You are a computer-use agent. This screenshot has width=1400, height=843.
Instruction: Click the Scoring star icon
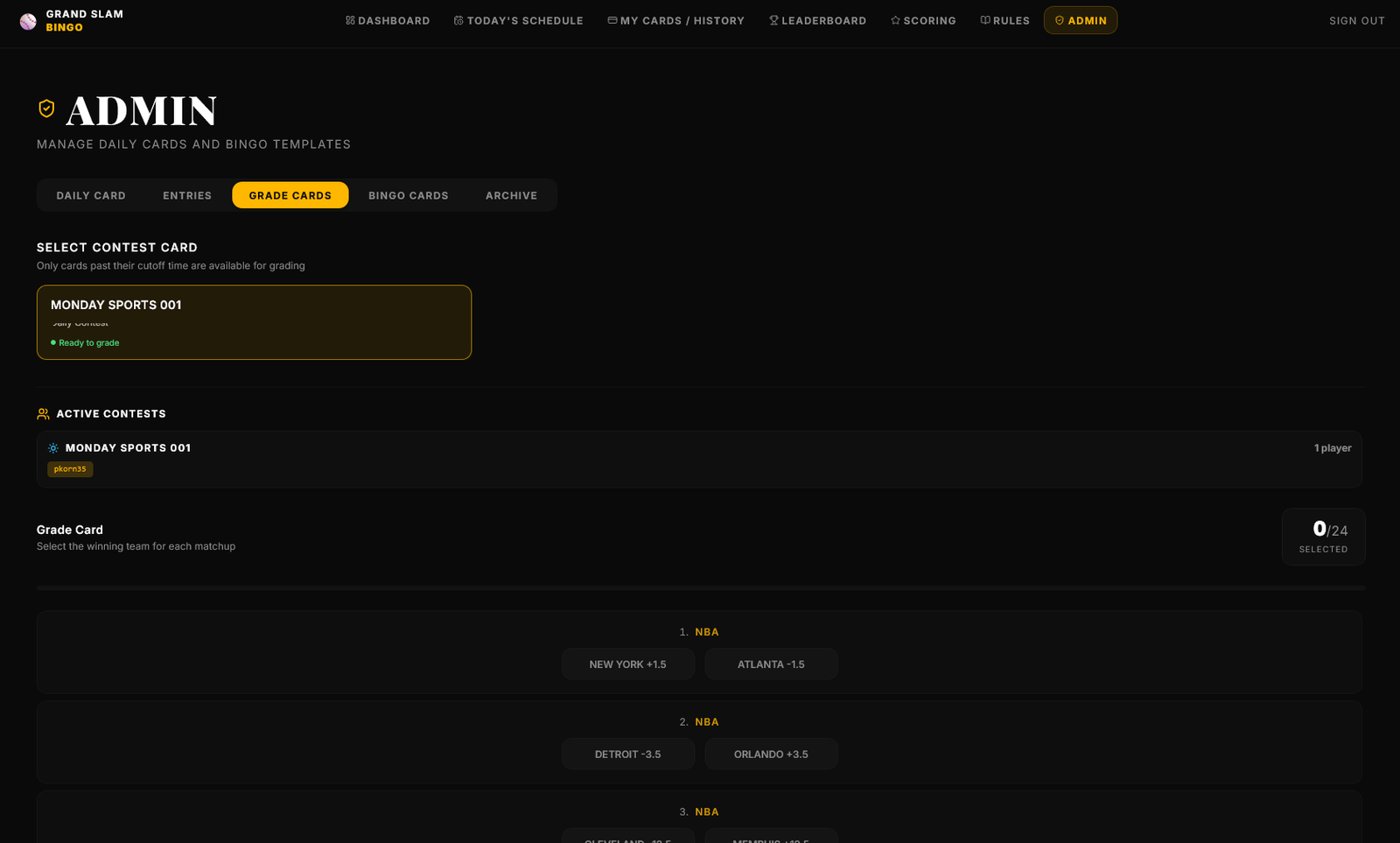tap(895, 20)
